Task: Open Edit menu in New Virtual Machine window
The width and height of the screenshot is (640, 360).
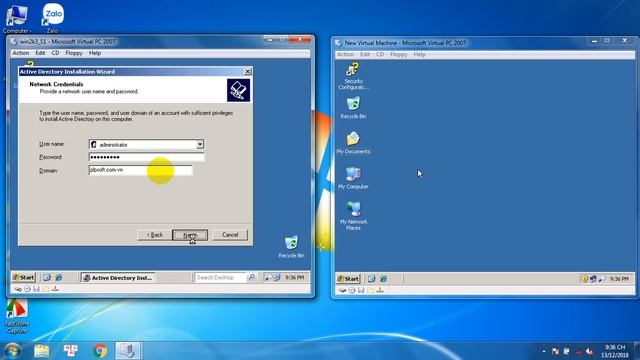Action: (x=364, y=54)
